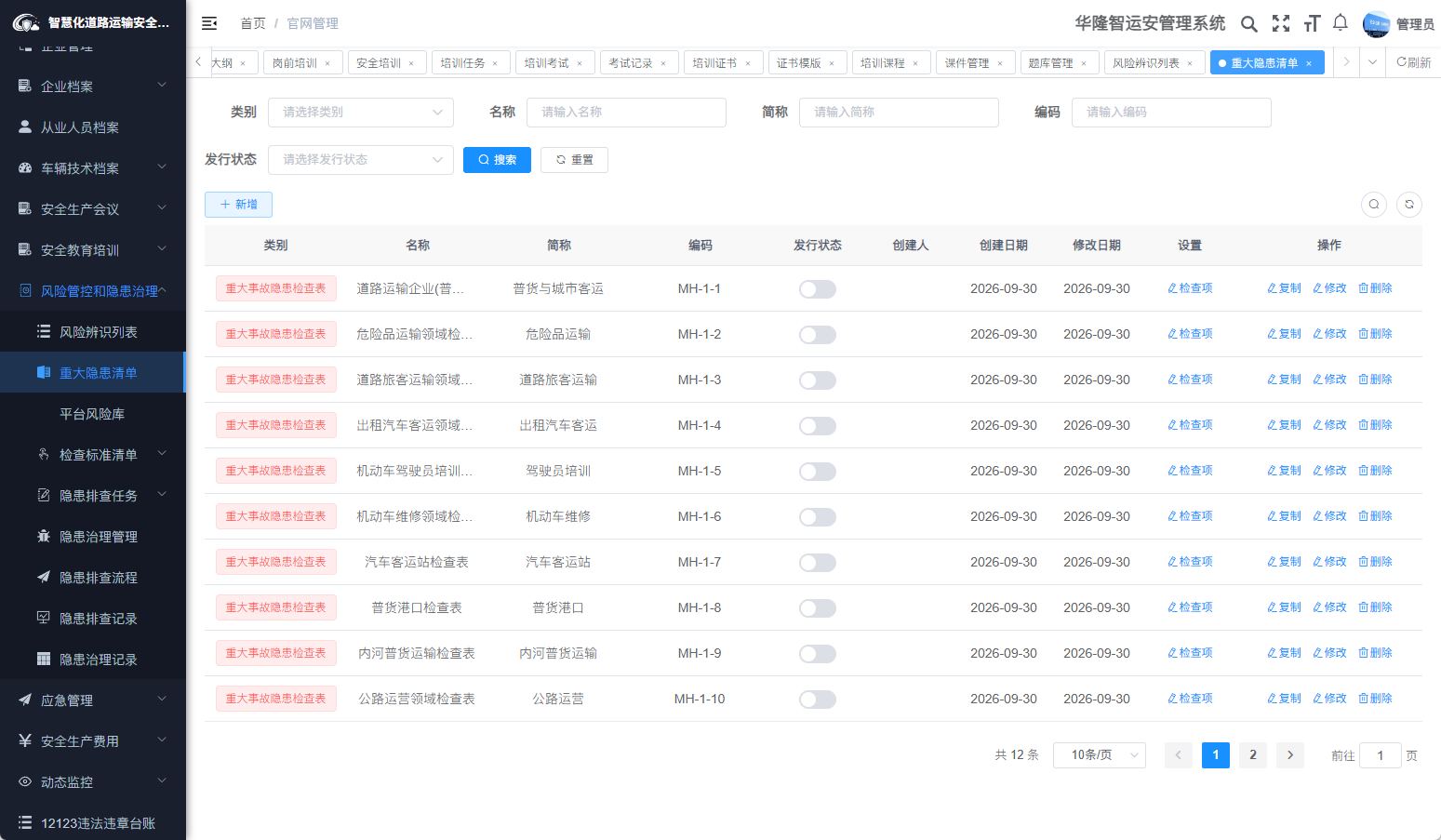Open 隐患治理管理 in the sidebar
This screenshot has height=840, width=1441.
[x=93, y=537]
